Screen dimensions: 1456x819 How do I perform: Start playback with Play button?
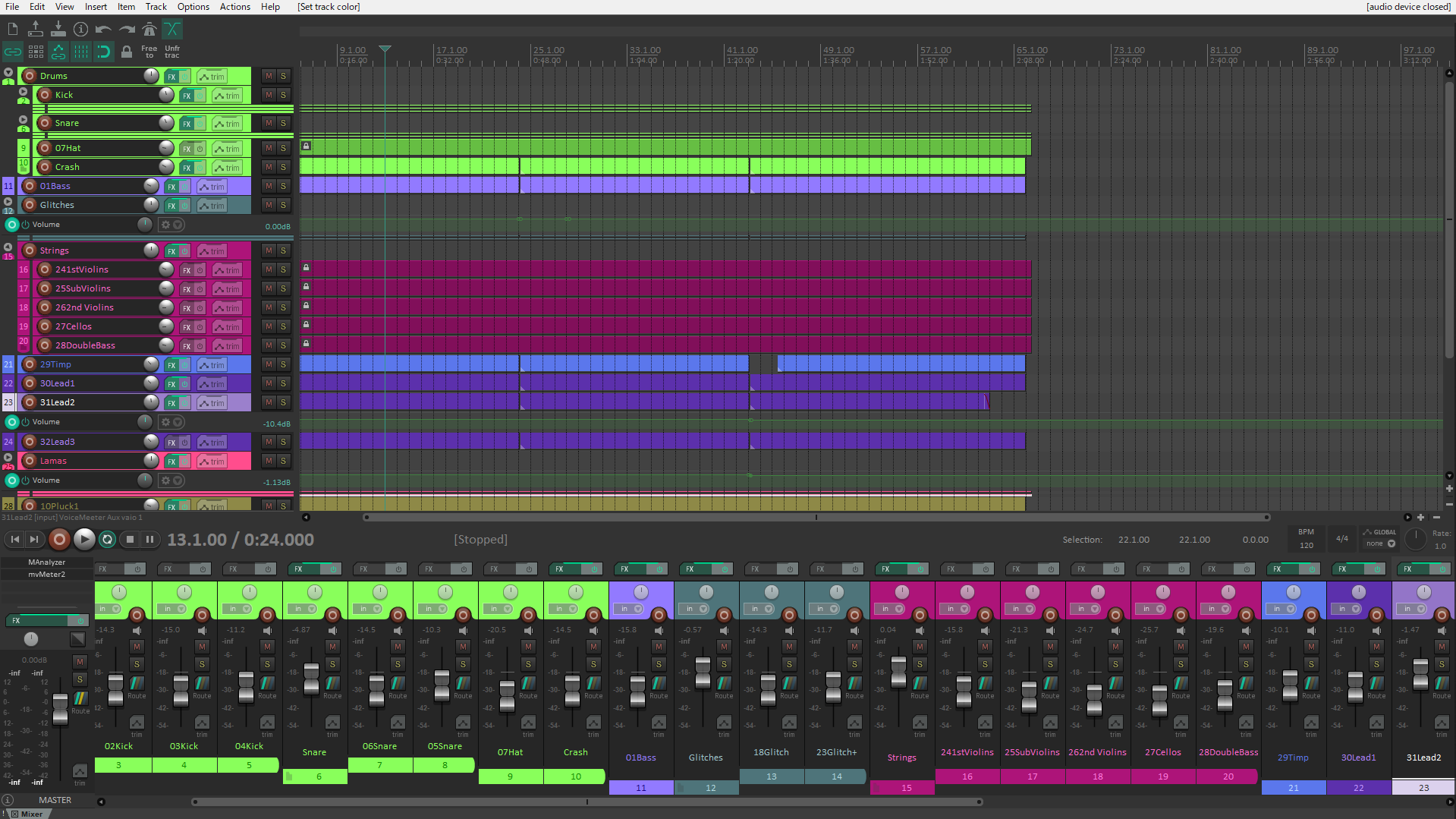pyautogui.click(x=84, y=540)
